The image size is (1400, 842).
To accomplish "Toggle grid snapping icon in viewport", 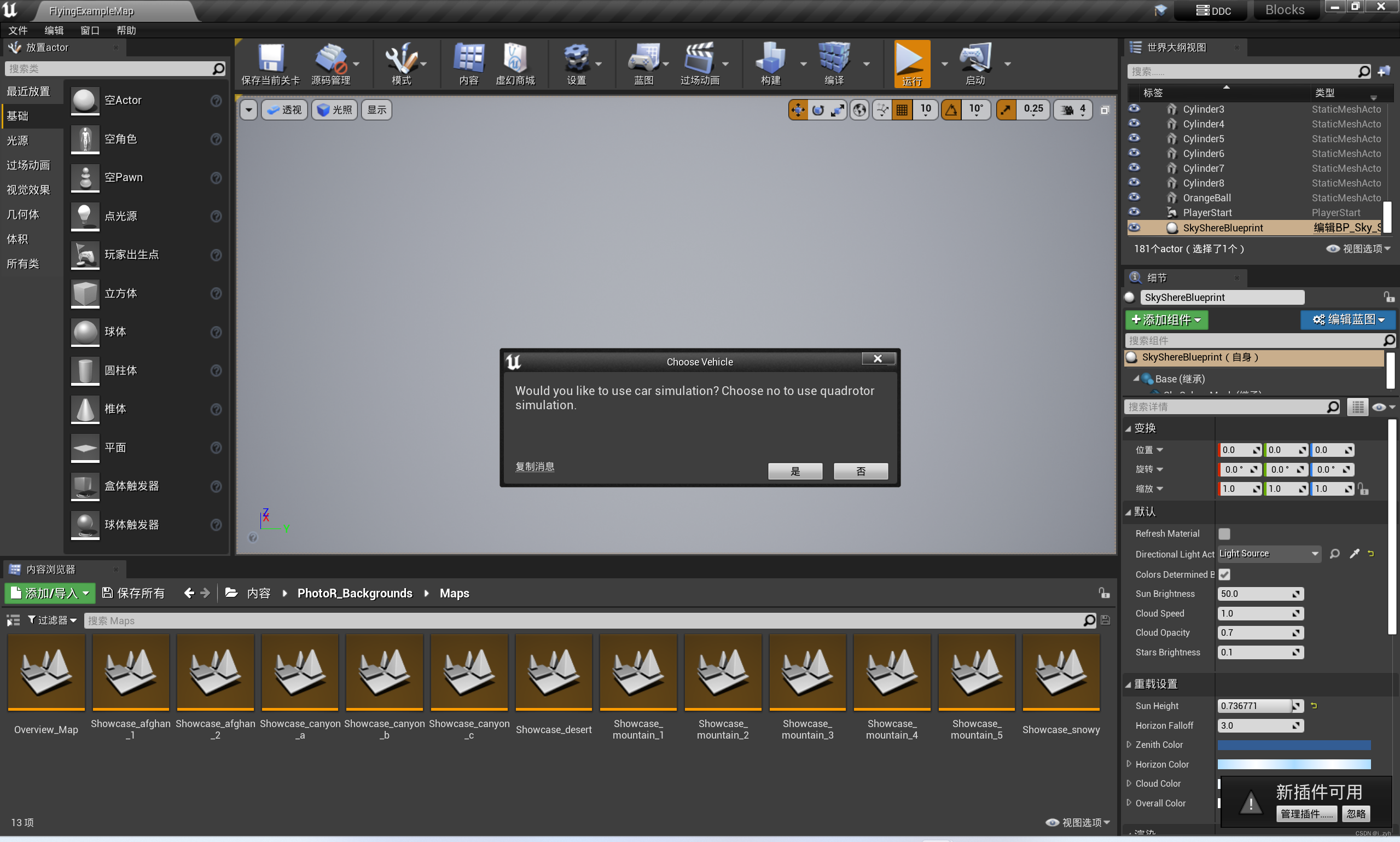I will pyautogui.click(x=902, y=110).
